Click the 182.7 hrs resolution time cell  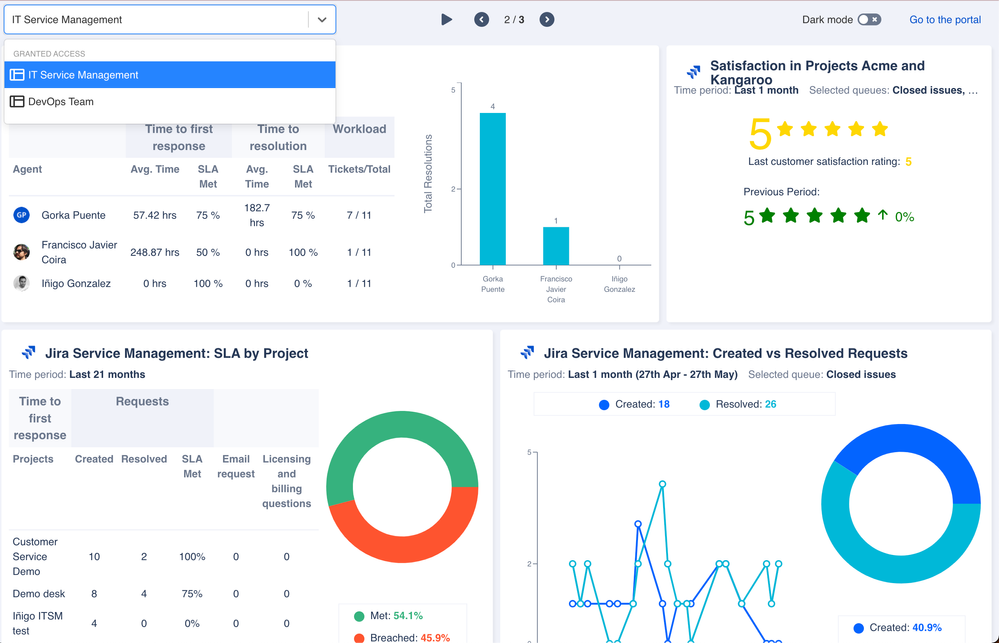pyautogui.click(x=257, y=215)
